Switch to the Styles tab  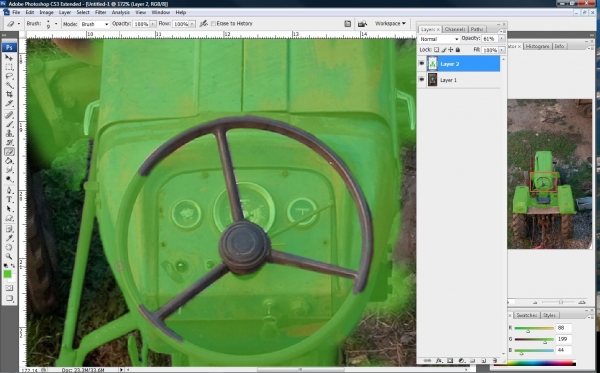549,315
